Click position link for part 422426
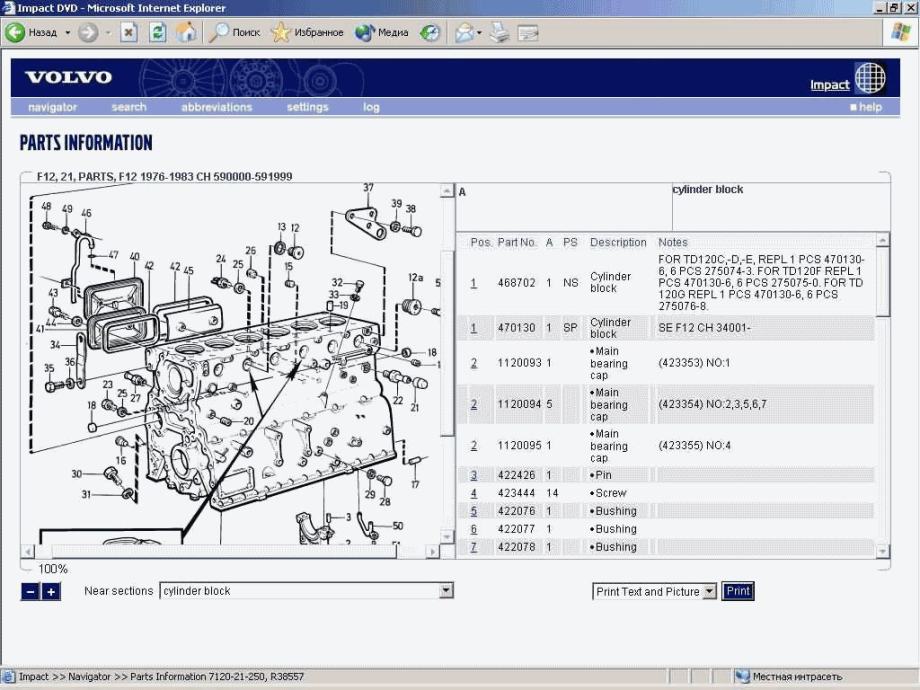This screenshot has width=920, height=690. click(x=474, y=475)
